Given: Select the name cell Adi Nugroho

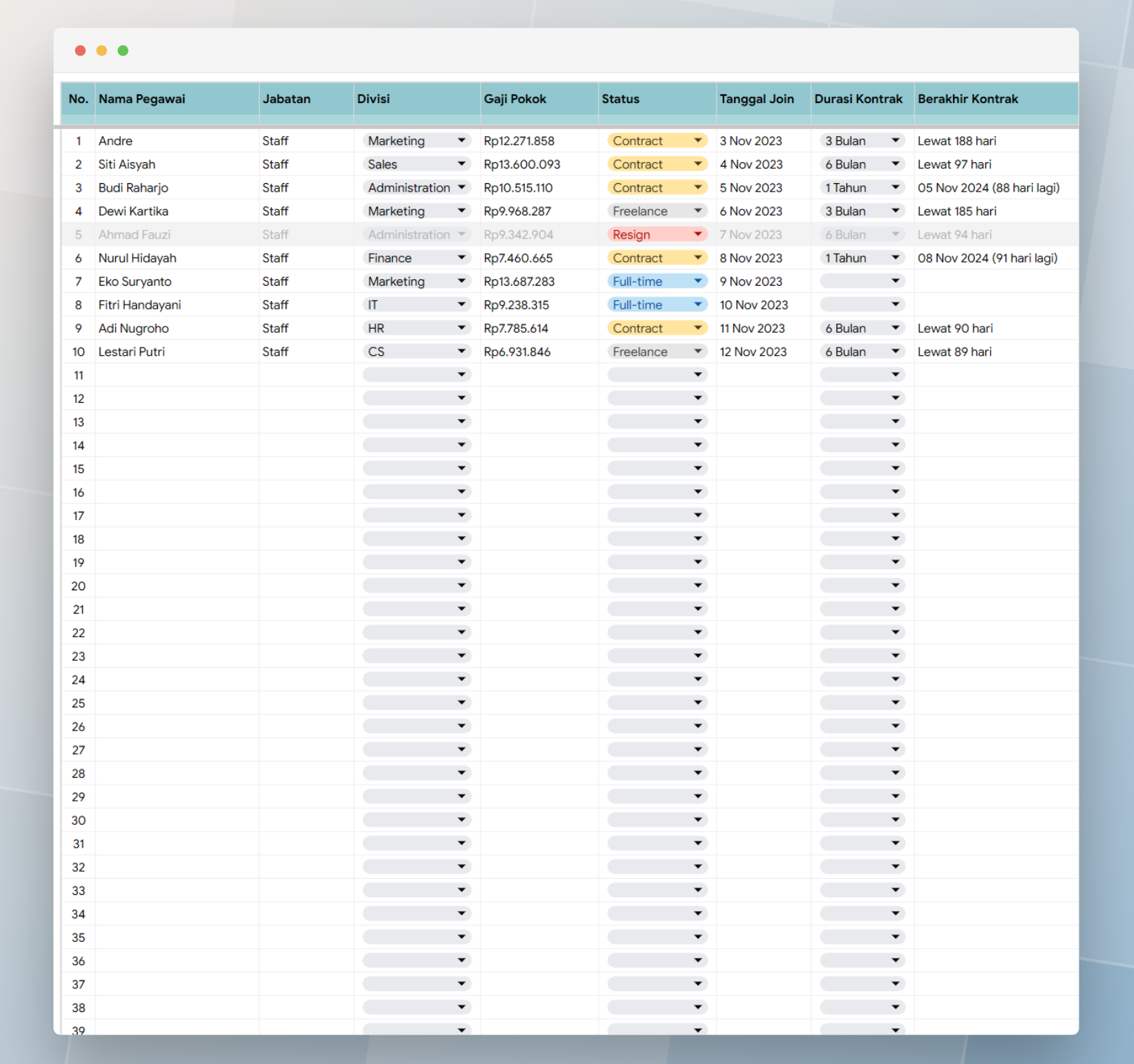Looking at the screenshot, I should tap(177, 328).
